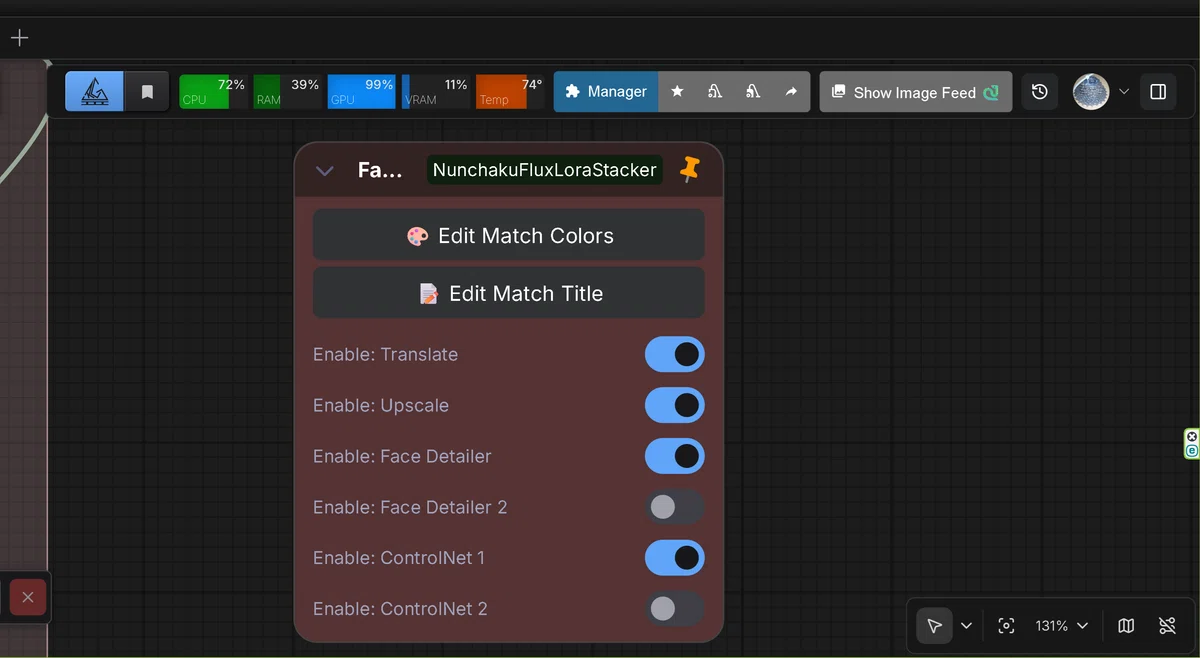Disable the Enable: Translate toggle
1200x658 pixels.
[x=675, y=354]
